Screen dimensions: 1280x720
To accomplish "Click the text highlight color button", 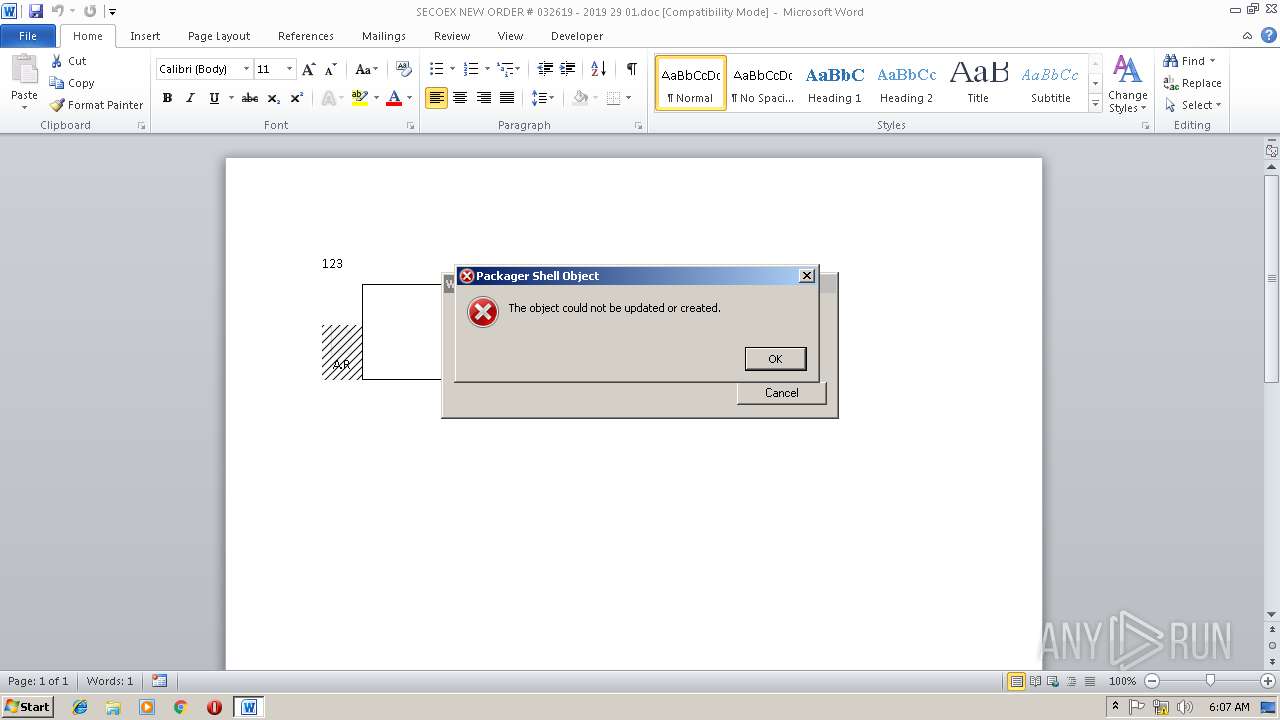I will [x=360, y=98].
